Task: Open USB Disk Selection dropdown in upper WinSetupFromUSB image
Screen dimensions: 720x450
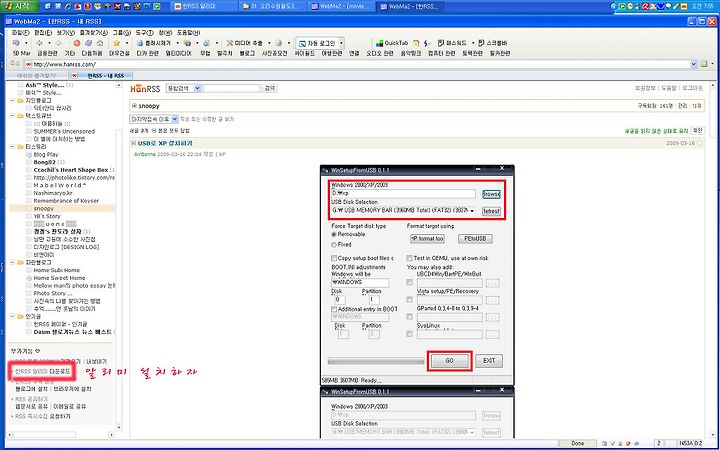Action: tap(472, 210)
